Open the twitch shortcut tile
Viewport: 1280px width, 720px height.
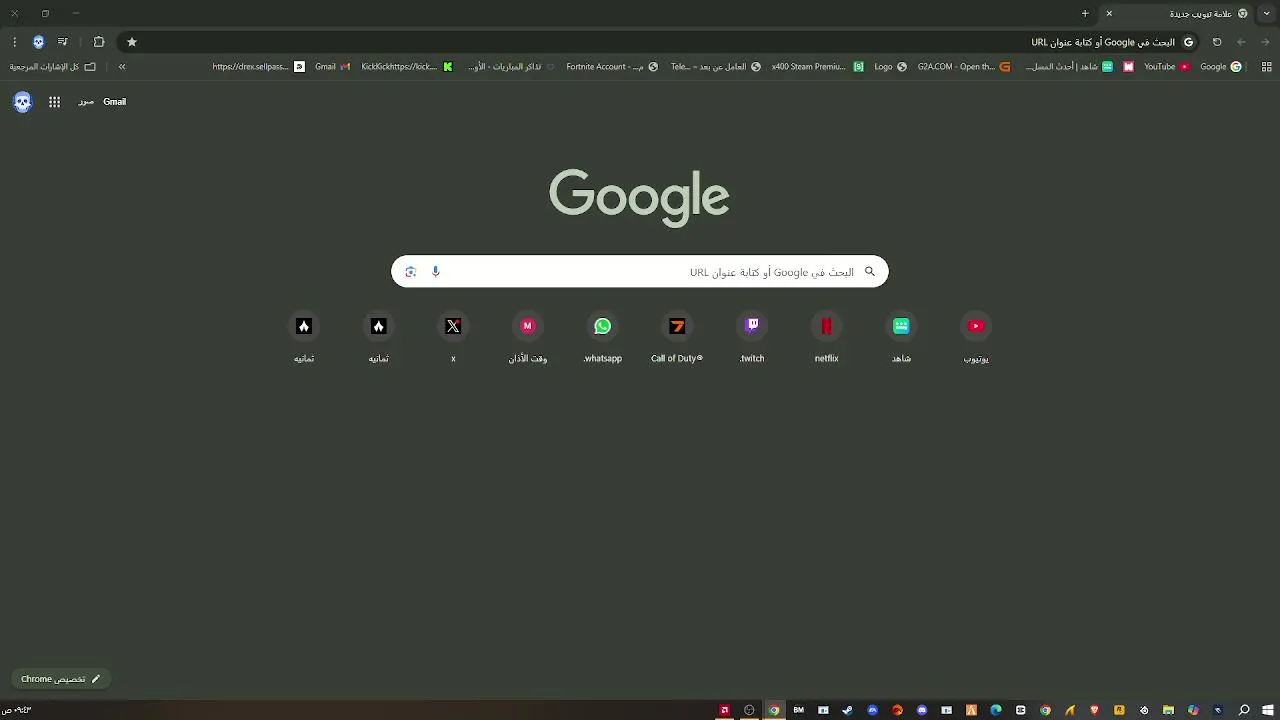[752, 337]
